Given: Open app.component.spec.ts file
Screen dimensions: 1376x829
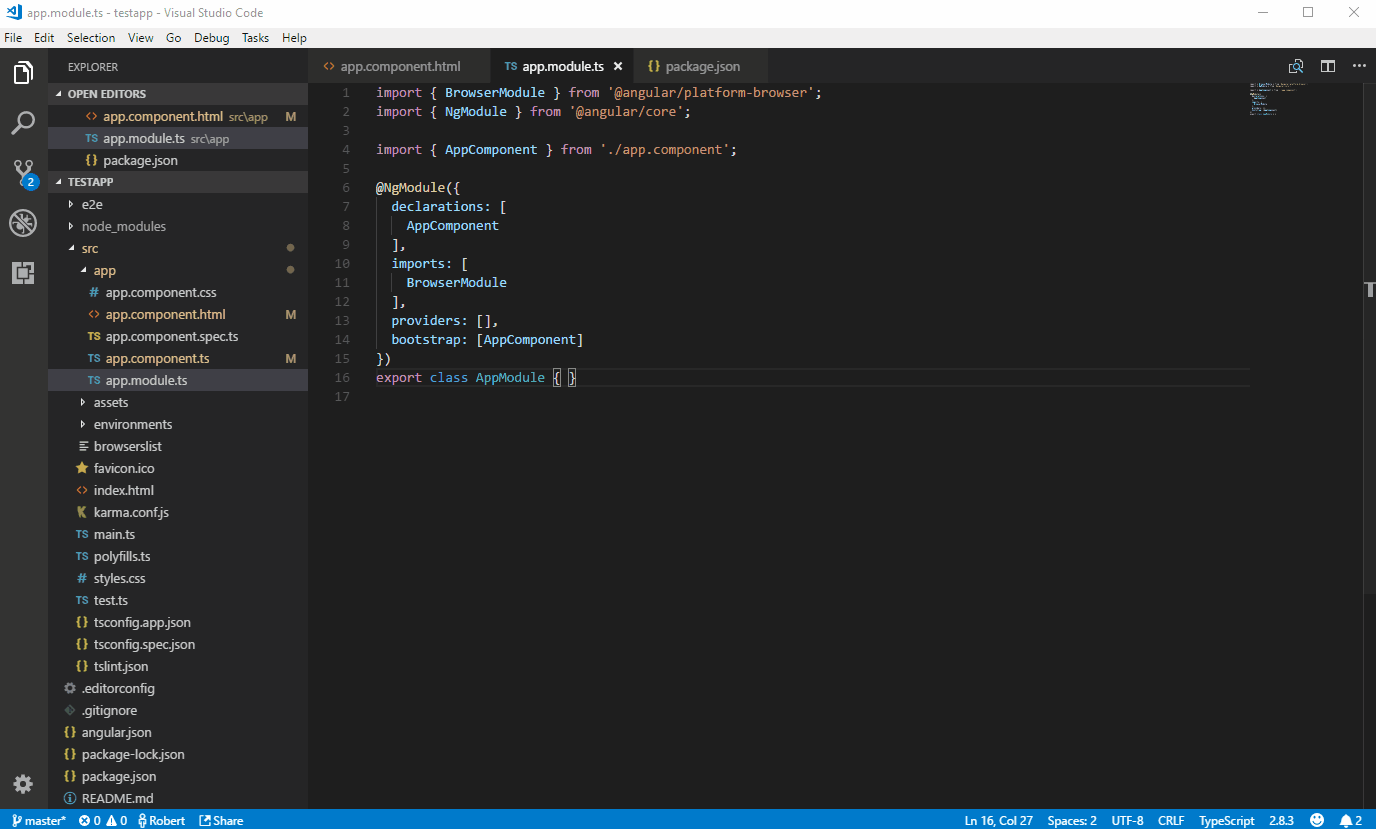Looking at the screenshot, I should pos(178,336).
